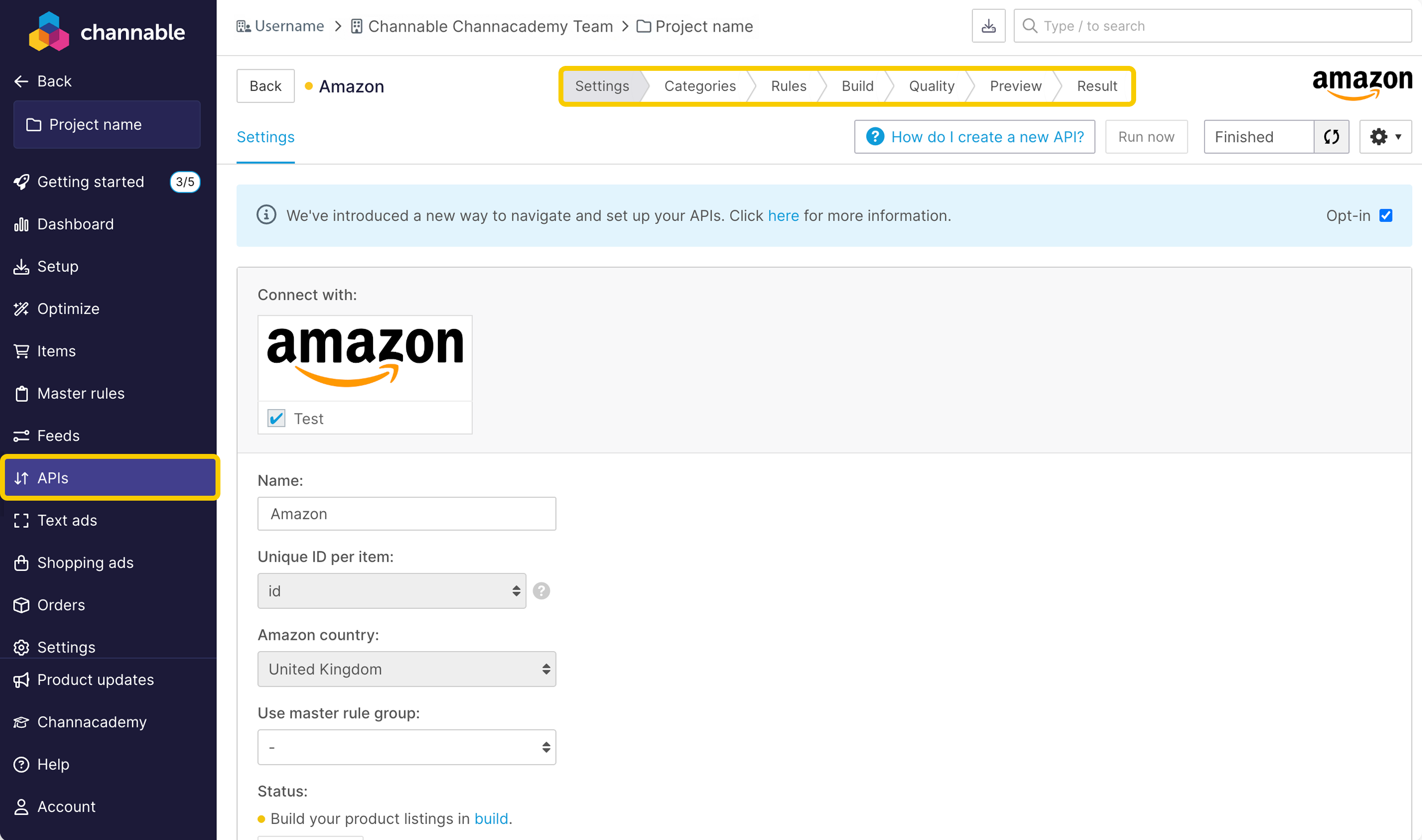Open the Use master rule group dropdown
1422x840 pixels.
(x=406, y=747)
